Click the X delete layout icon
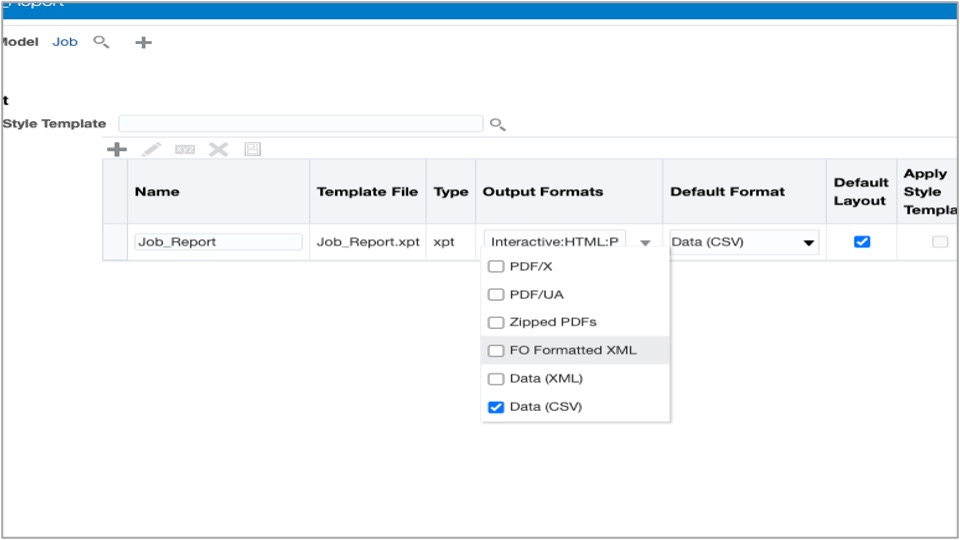 (x=218, y=149)
